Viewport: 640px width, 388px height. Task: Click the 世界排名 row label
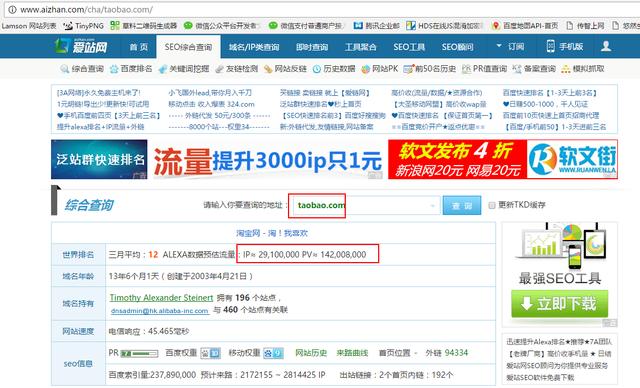(78, 255)
